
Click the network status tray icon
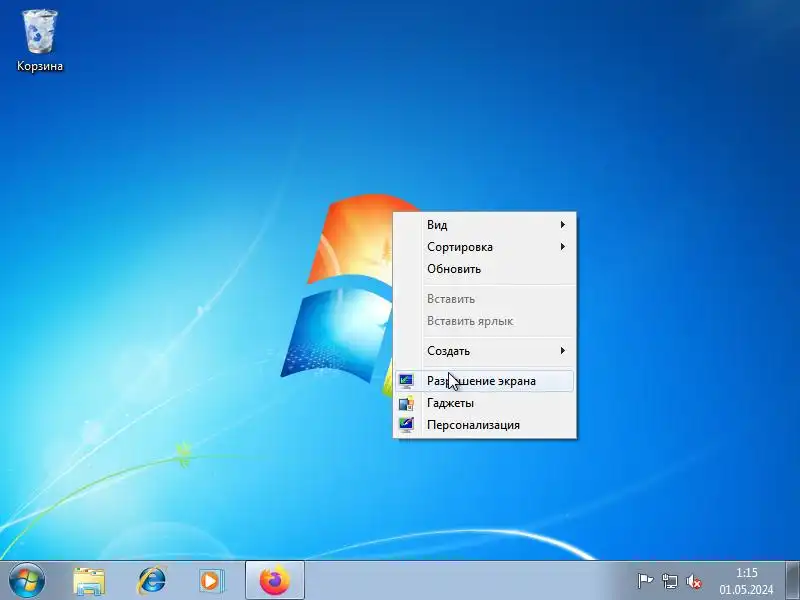pos(669,581)
